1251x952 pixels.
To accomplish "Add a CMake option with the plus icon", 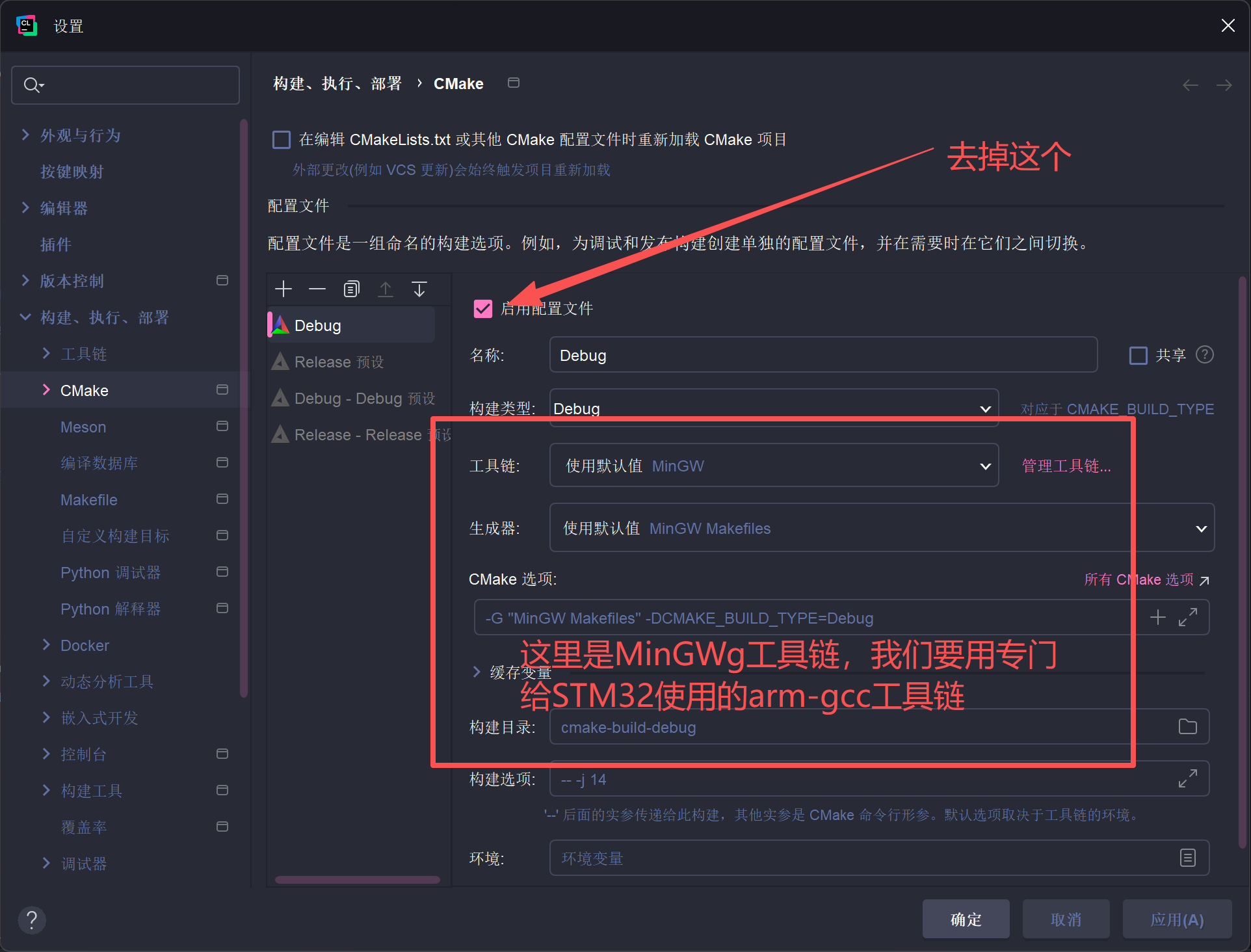I will [1158, 617].
